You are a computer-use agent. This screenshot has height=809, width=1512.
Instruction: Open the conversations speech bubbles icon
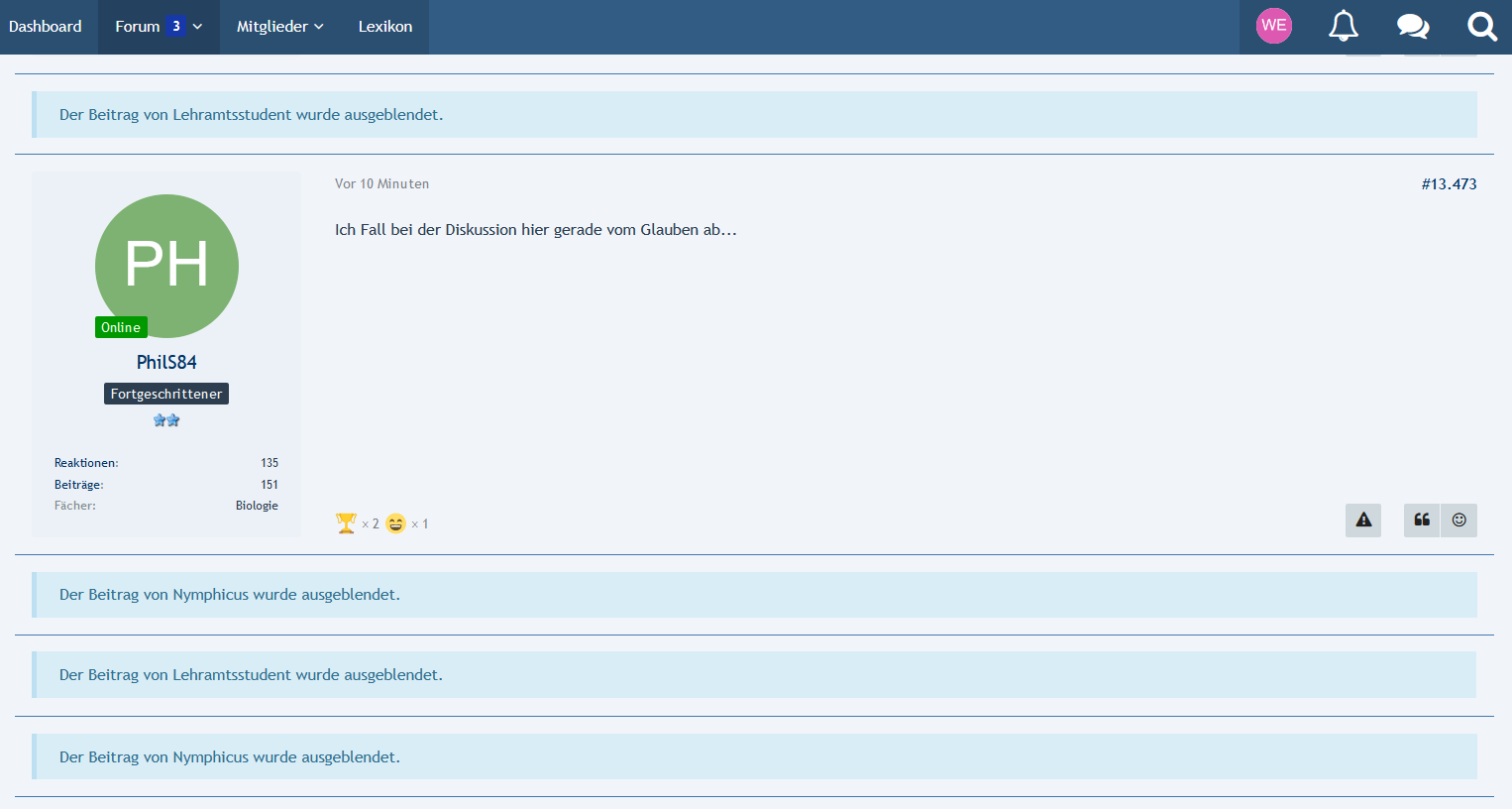click(1412, 27)
